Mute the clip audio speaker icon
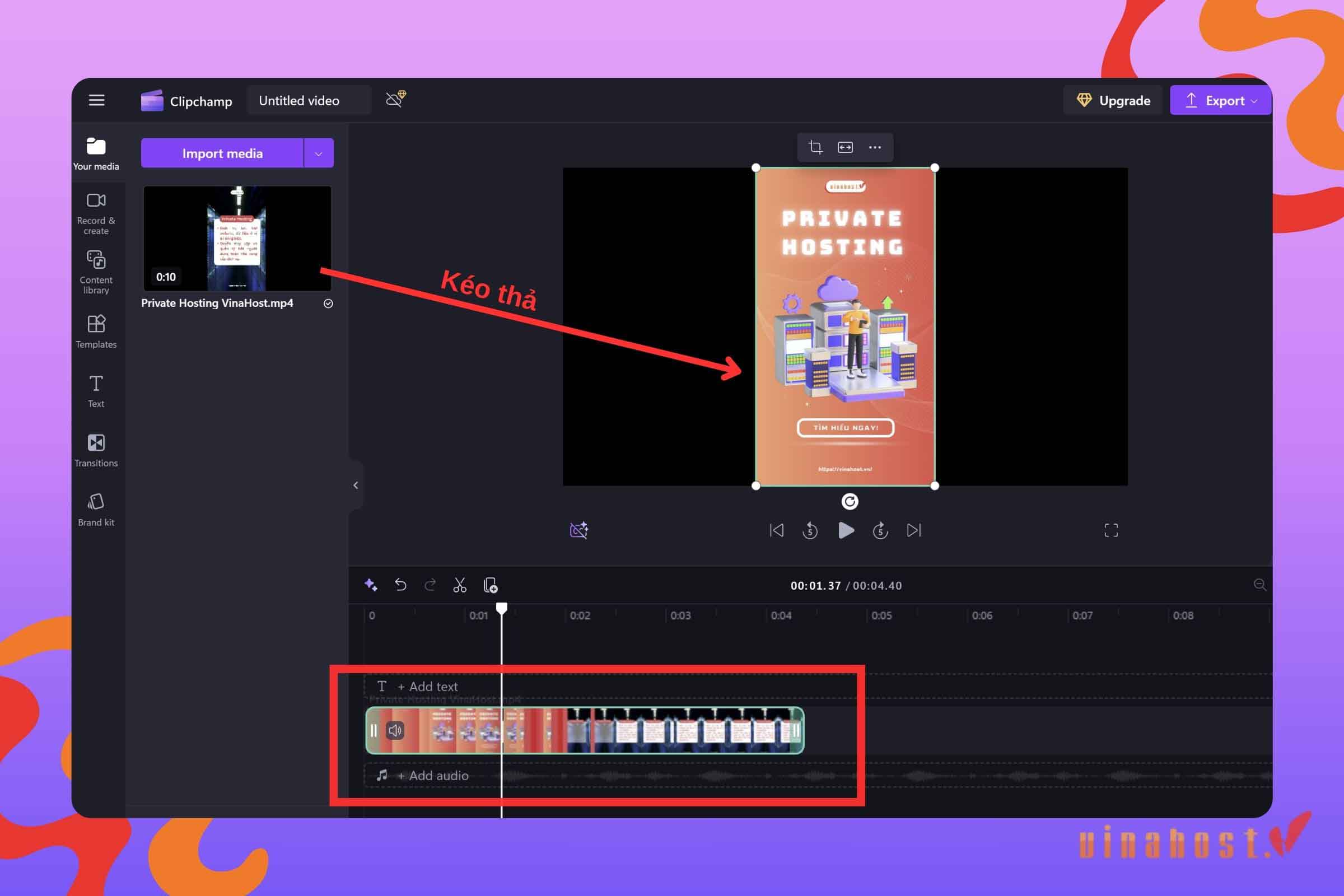Viewport: 1344px width, 896px height. coord(395,730)
